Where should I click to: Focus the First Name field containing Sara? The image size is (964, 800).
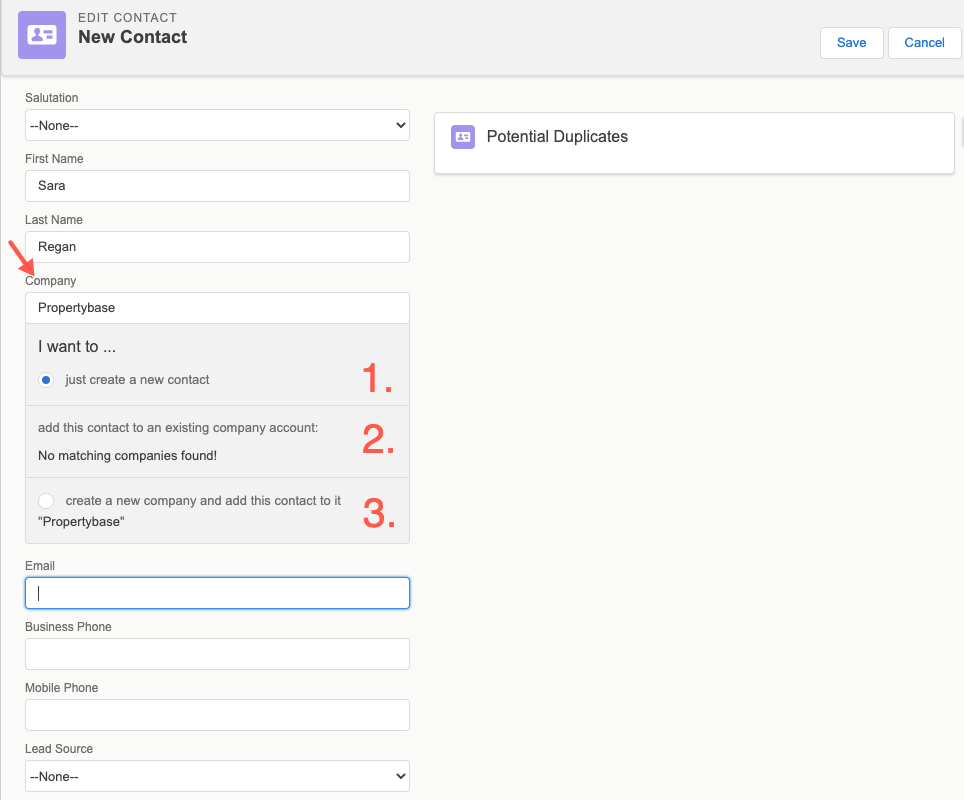pyautogui.click(x=217, y=186)
